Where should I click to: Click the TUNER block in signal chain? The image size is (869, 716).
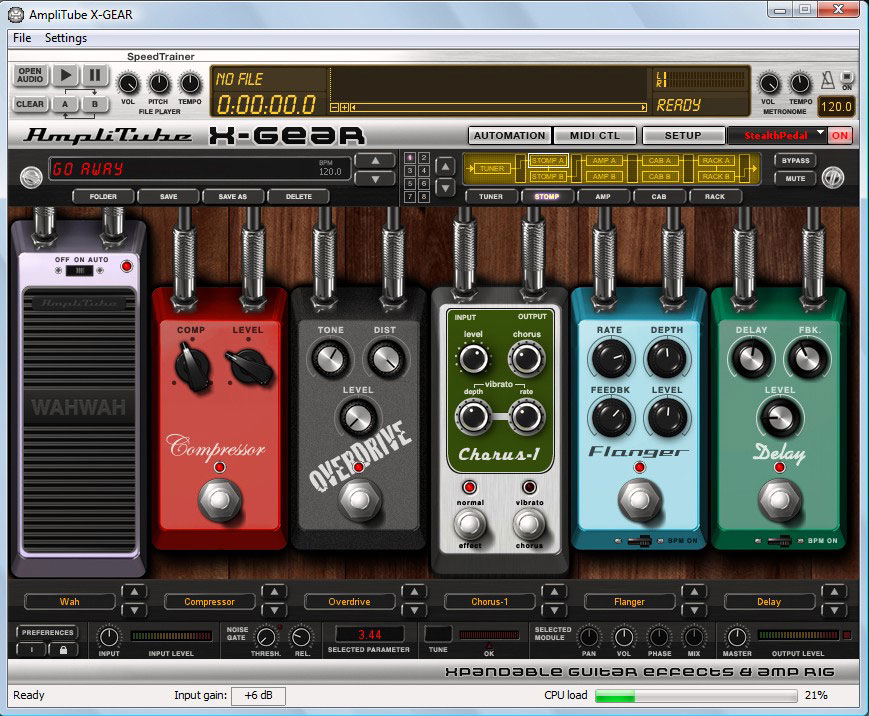tap(492, 168)
